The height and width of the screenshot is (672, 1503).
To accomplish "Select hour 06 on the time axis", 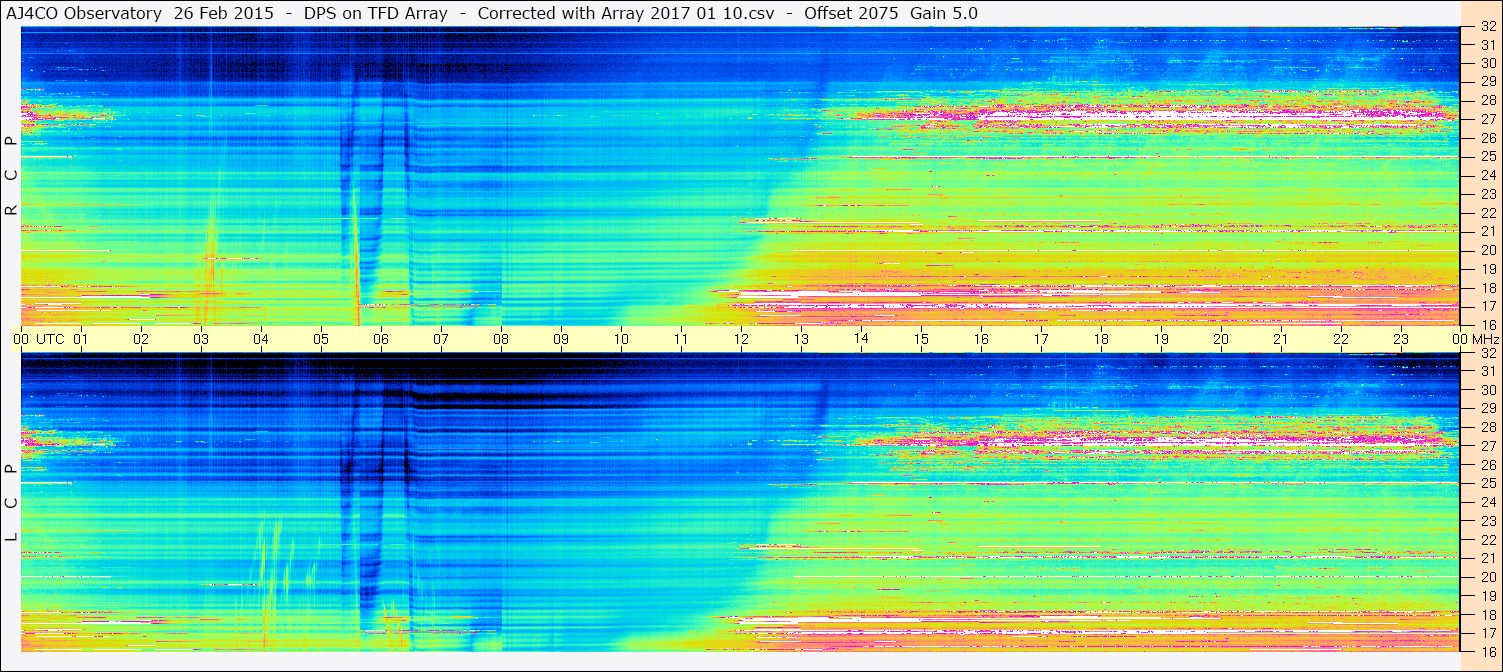I will click(381, 339).
